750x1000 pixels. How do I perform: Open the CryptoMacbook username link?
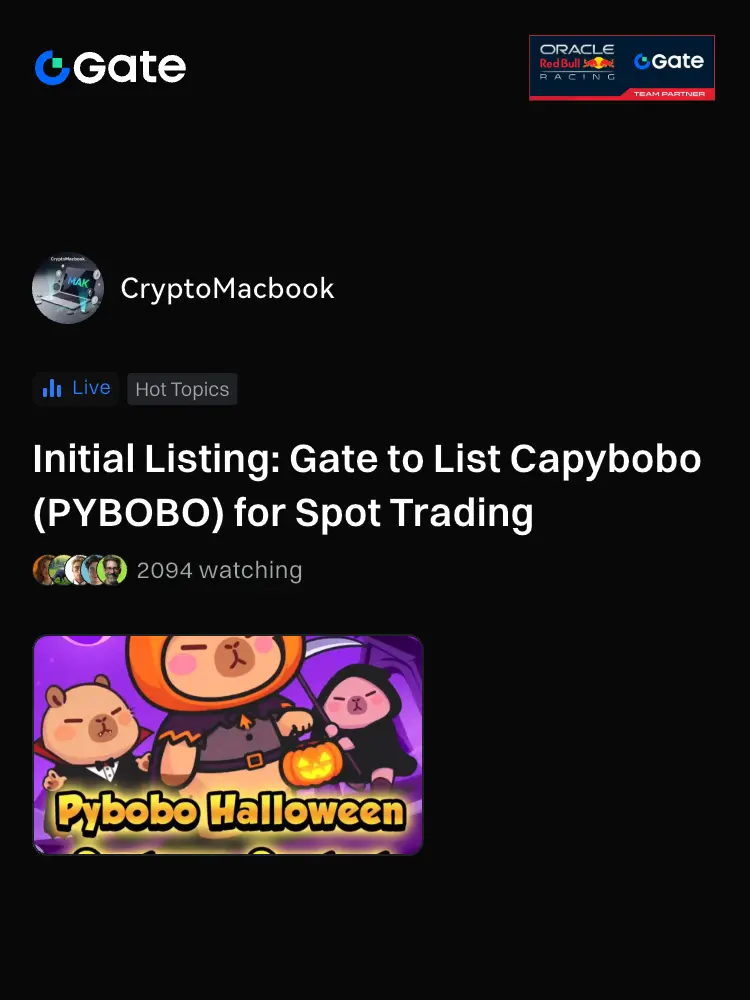(227, 289)
